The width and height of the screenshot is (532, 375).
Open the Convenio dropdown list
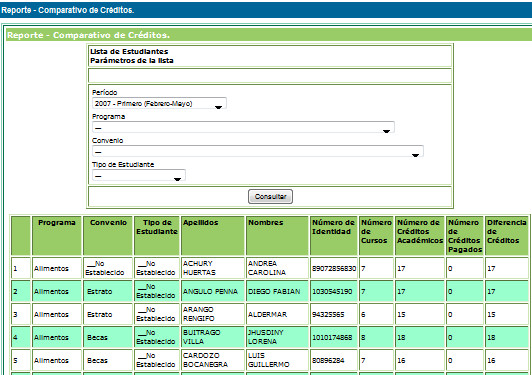pyautogui.click(x=258, y=151)
